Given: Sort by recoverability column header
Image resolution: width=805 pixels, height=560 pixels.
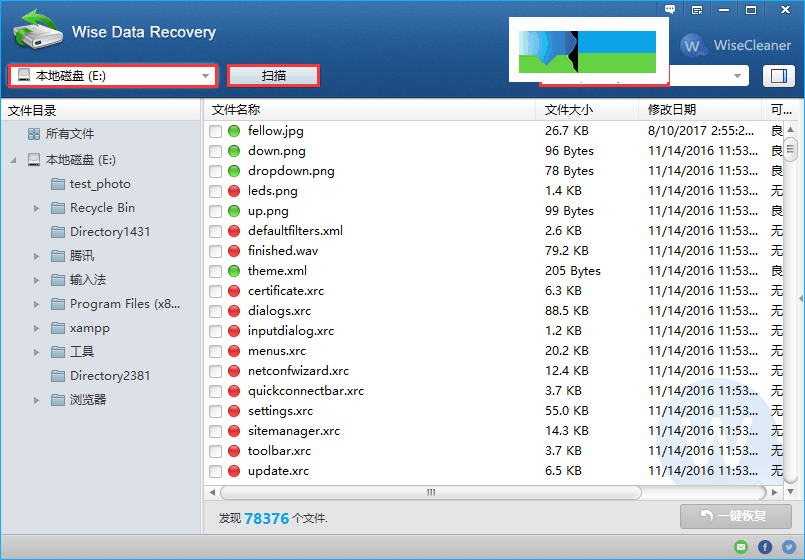Looking at the screenshot, I should pos(780,109).
